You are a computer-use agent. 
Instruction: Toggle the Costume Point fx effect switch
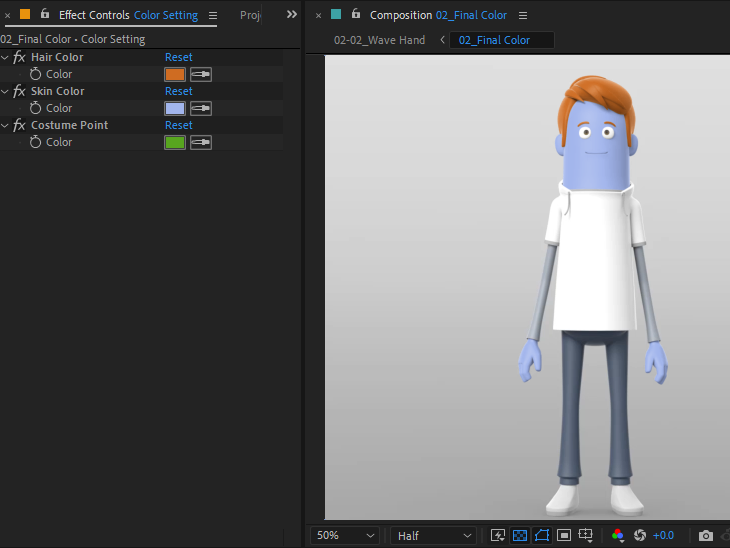(19, 125)
